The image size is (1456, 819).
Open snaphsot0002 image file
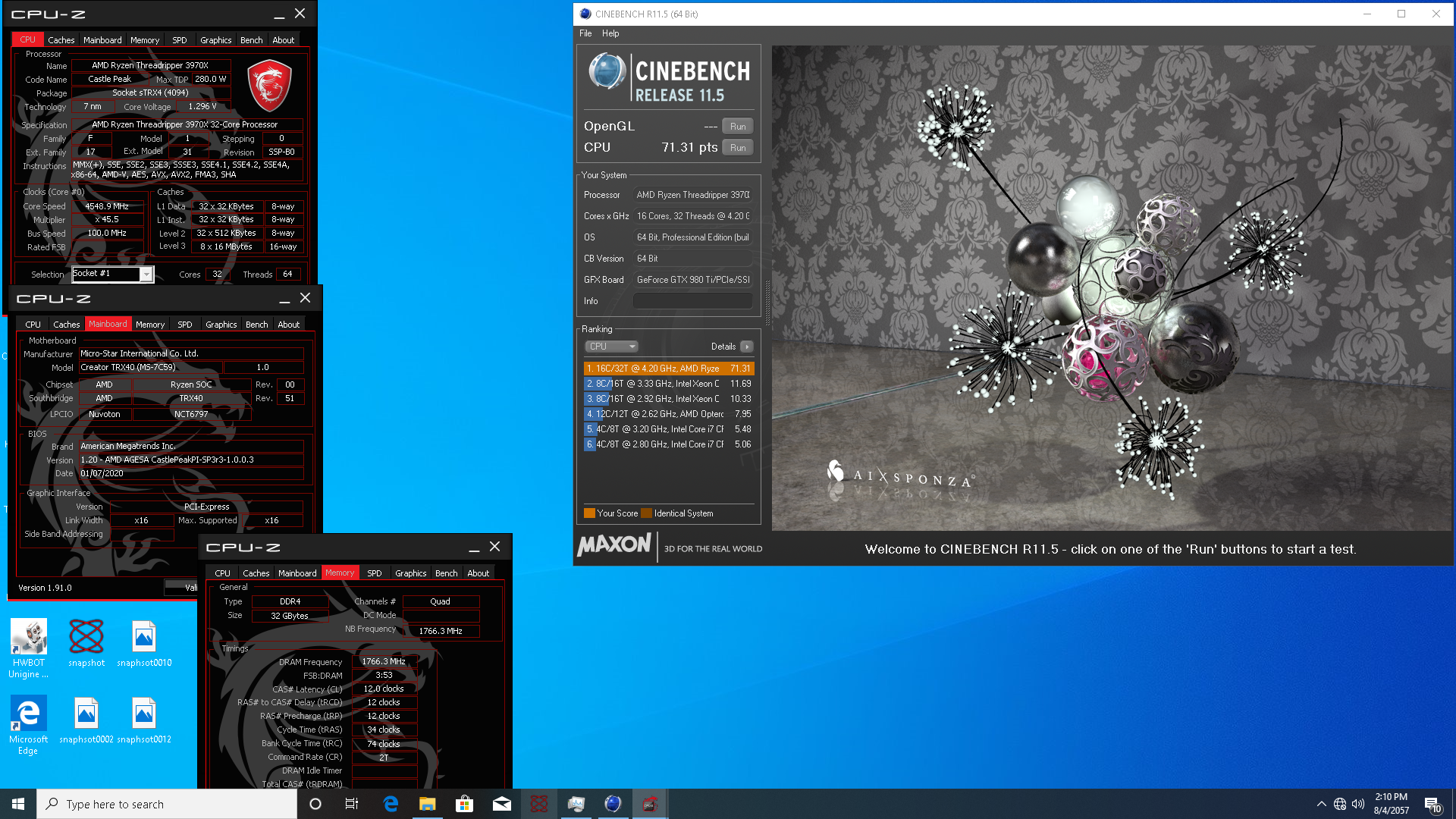point(86,720)
